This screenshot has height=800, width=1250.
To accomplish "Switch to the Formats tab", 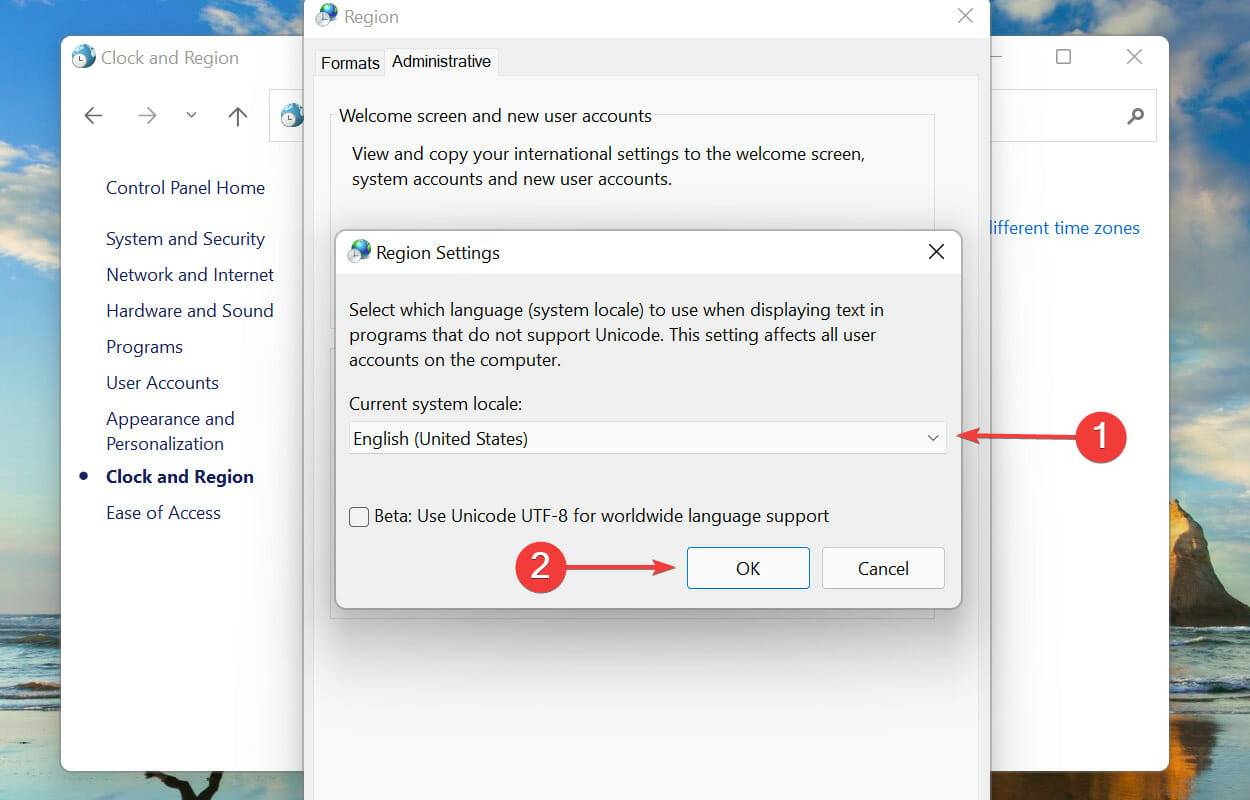I will click(x=350, y=63).
